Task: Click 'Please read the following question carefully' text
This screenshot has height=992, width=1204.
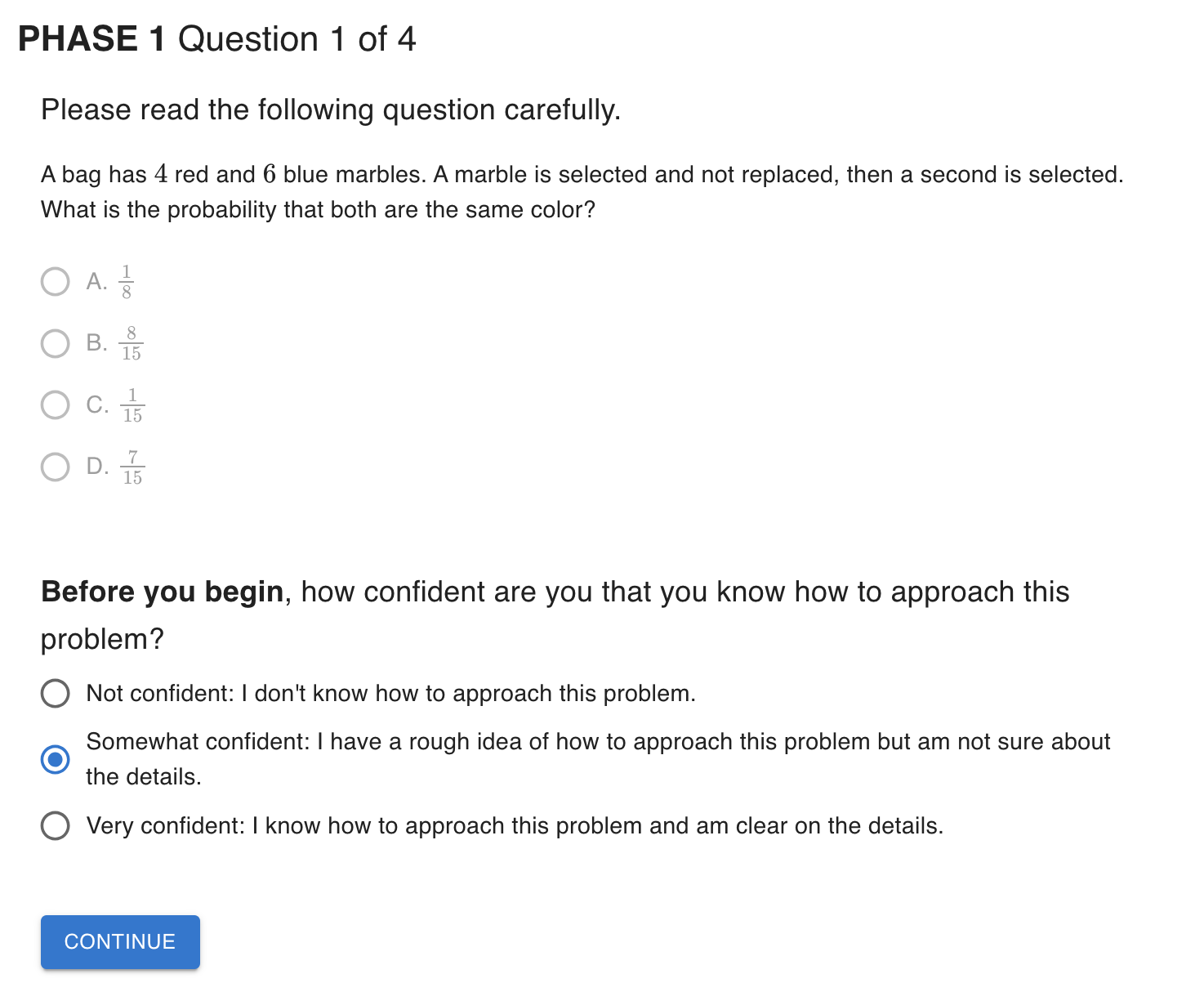Action: click(x=331, y=109)
